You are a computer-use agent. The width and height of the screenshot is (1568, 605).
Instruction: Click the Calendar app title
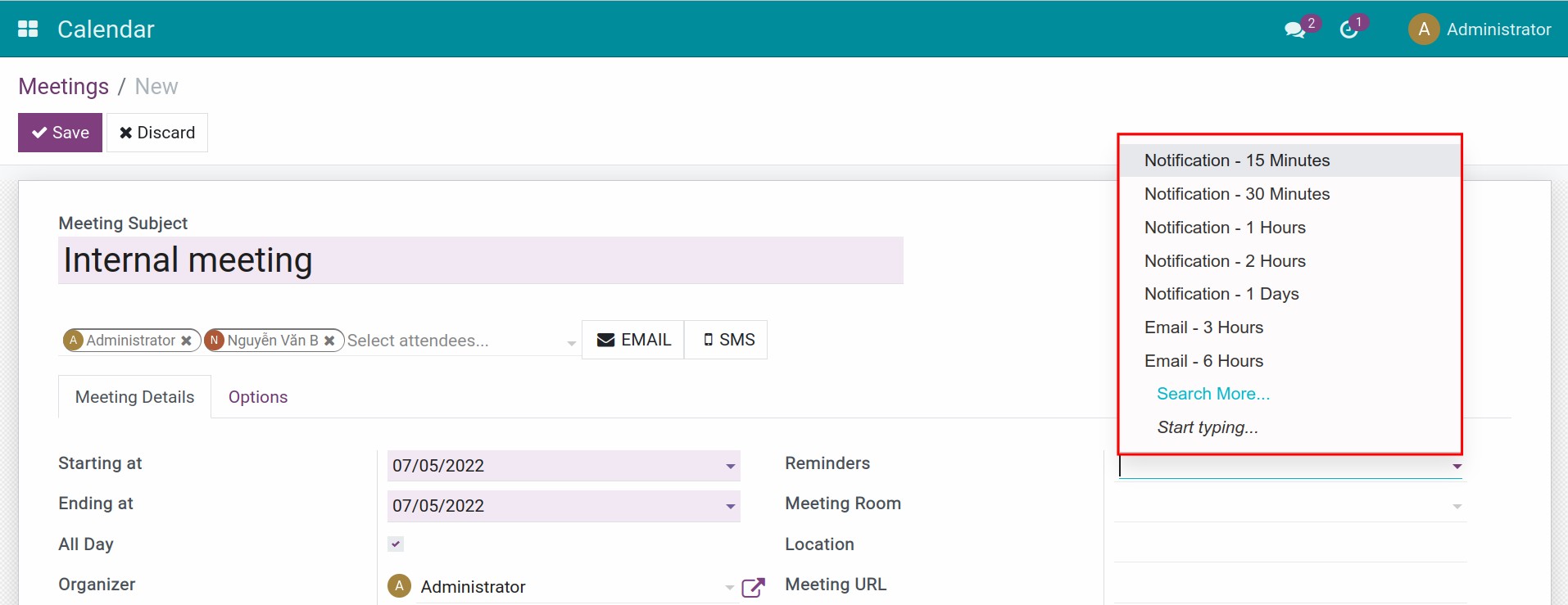(x=106, y=29)
